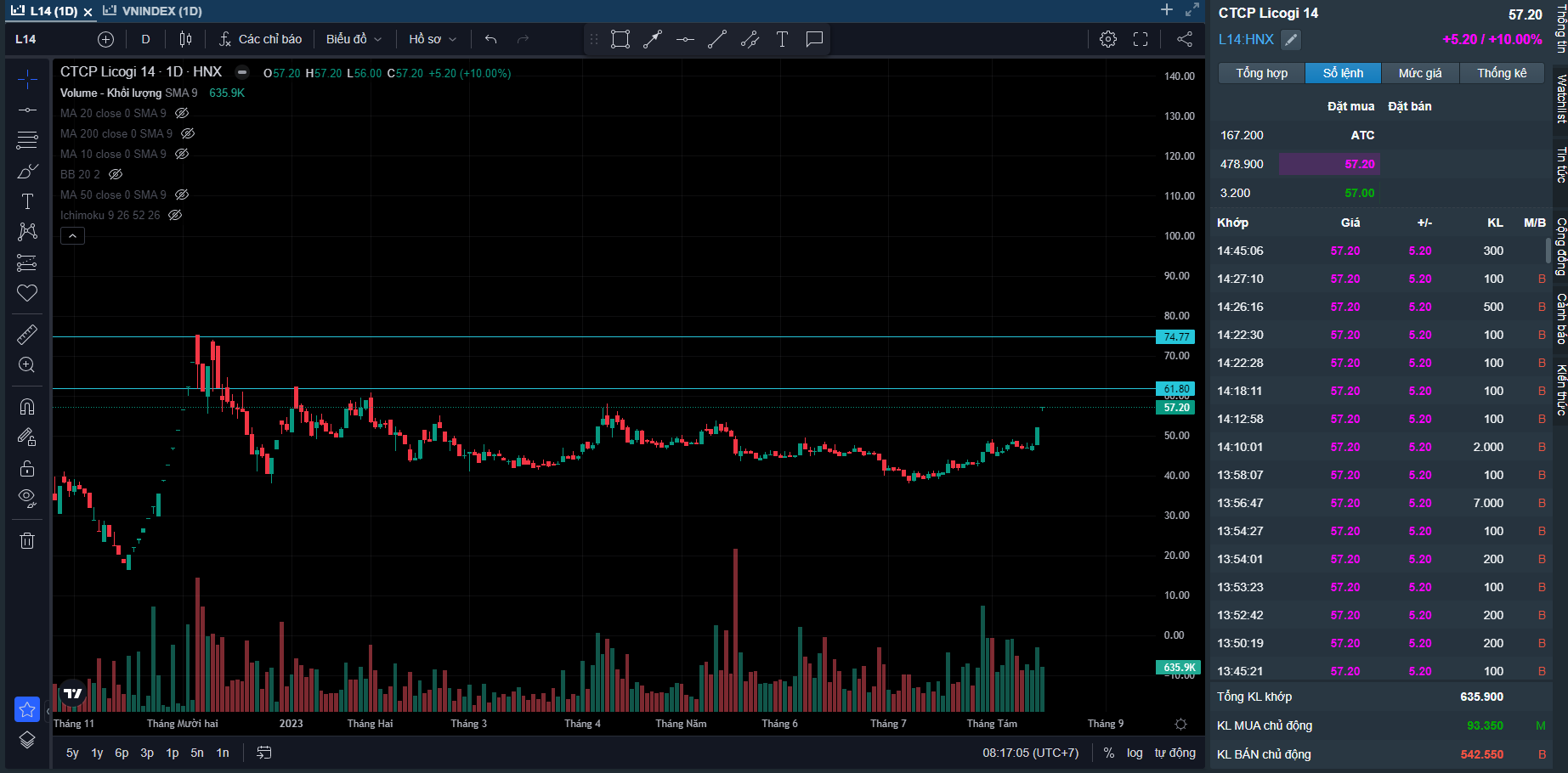
Task: Undo the last chart action
Action: pyautogui.click(x=490, y=39)
